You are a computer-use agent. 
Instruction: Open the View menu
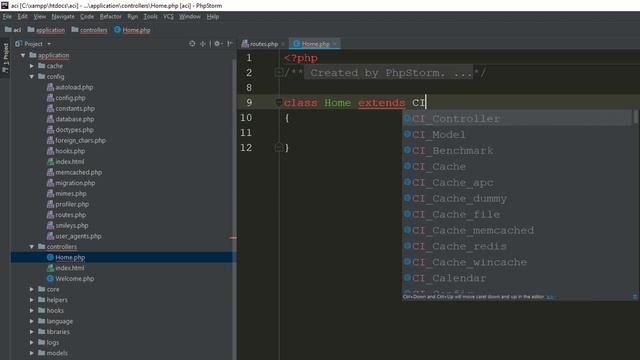tap(40, 17)
